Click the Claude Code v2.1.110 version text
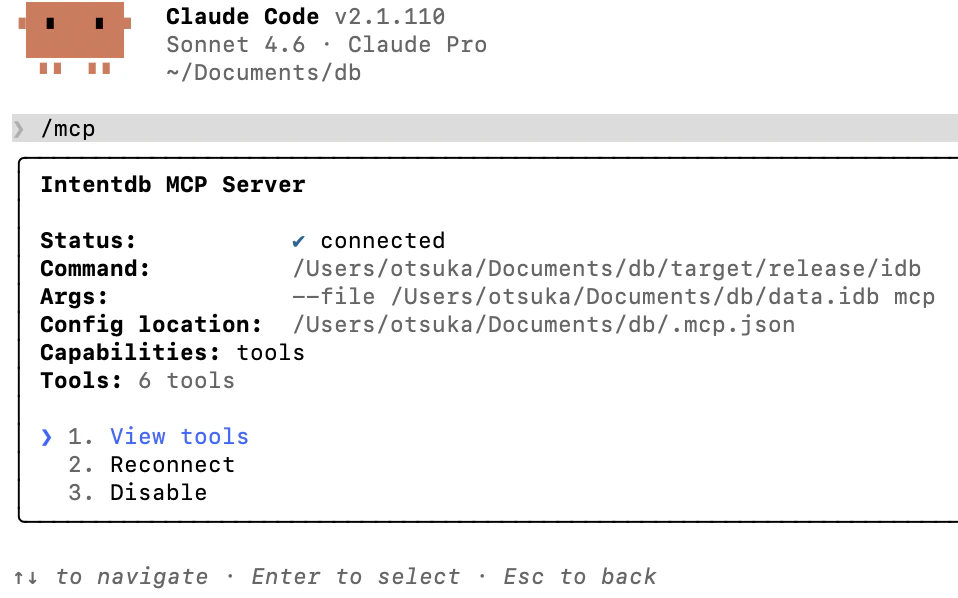Screen dimensions: 958x598 point(305,16)
